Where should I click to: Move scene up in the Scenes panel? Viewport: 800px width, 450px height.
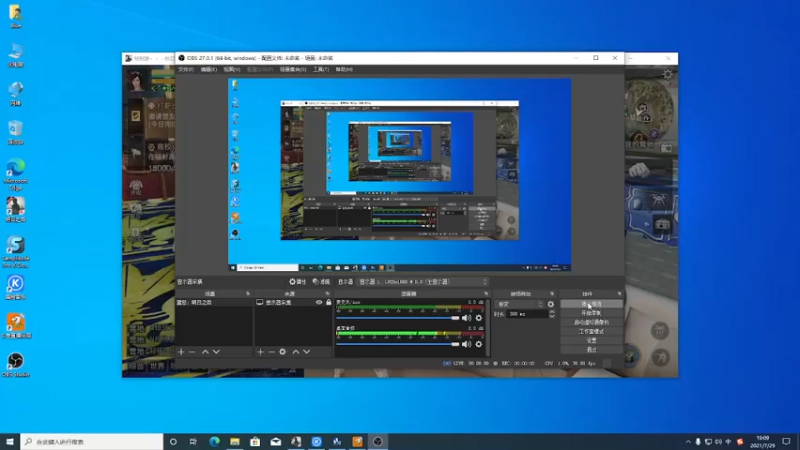205,352
